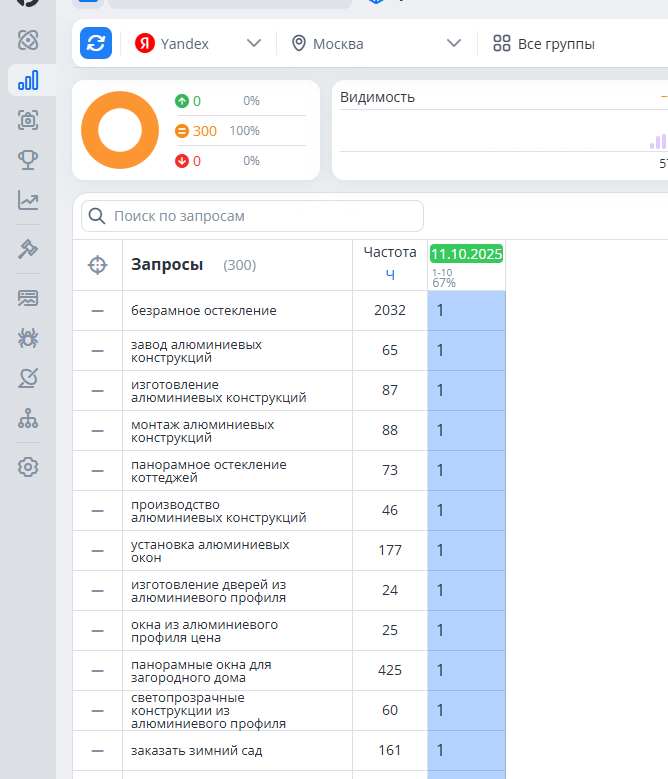Click the 'Частота' column header
Image resolution: width=668 pixels, height=779 pixels.
(x=389, y=252)
